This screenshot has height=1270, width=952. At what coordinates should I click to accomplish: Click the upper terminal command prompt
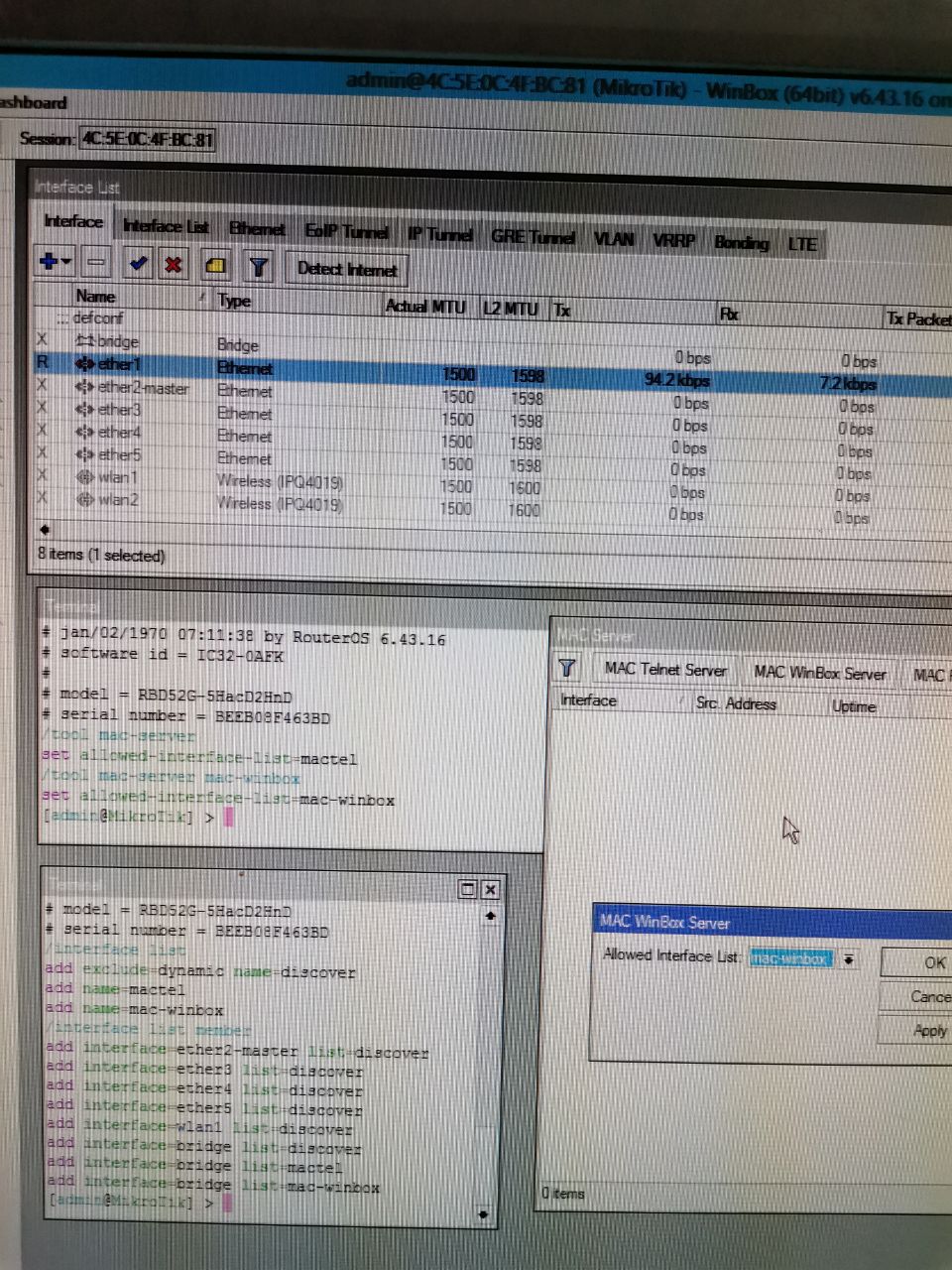(137, 817)
